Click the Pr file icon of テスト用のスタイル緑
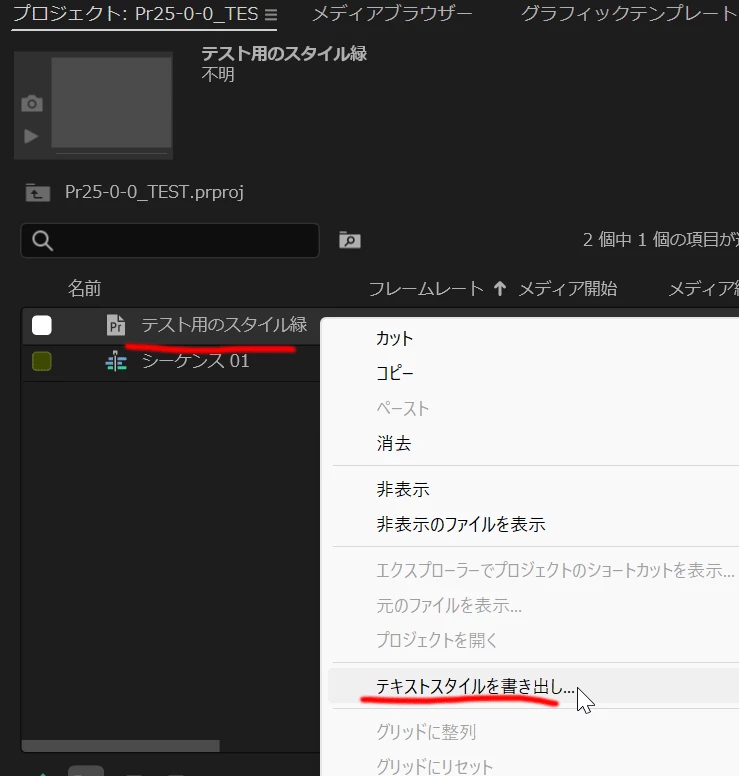This screenshot has width=739, height=776. pyautogui.click(x=116, y=325)
